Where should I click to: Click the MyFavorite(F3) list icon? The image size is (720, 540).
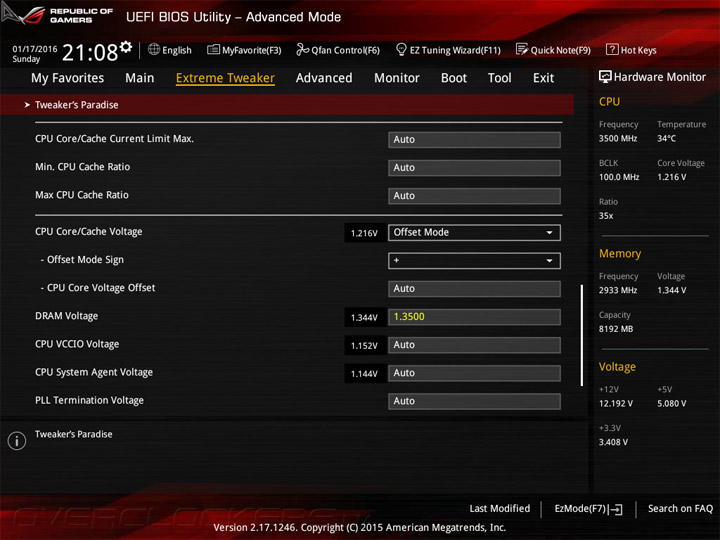pos(213,50)
